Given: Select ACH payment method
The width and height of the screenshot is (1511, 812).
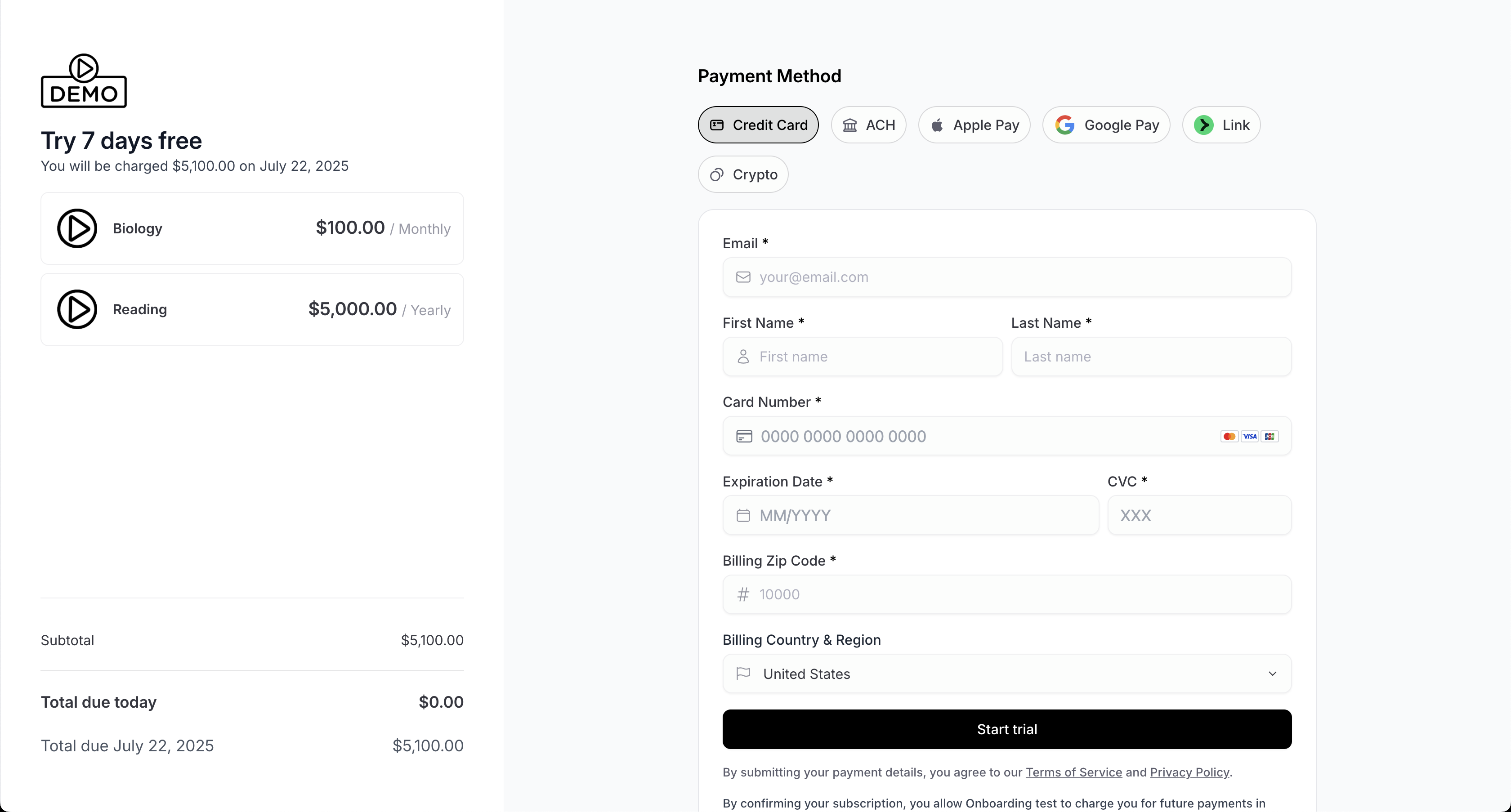Looking at the screenshot, I should point(869,125).
